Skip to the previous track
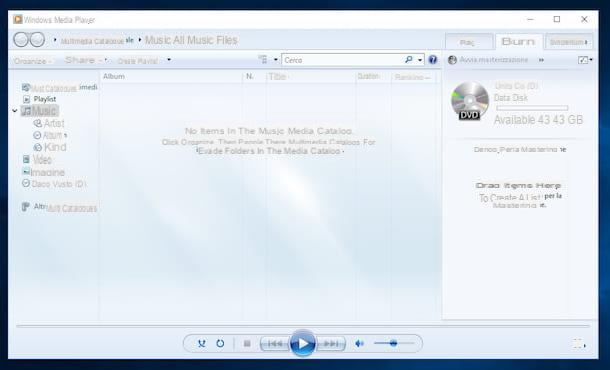 pyautogui.click(x=275, y=344)
